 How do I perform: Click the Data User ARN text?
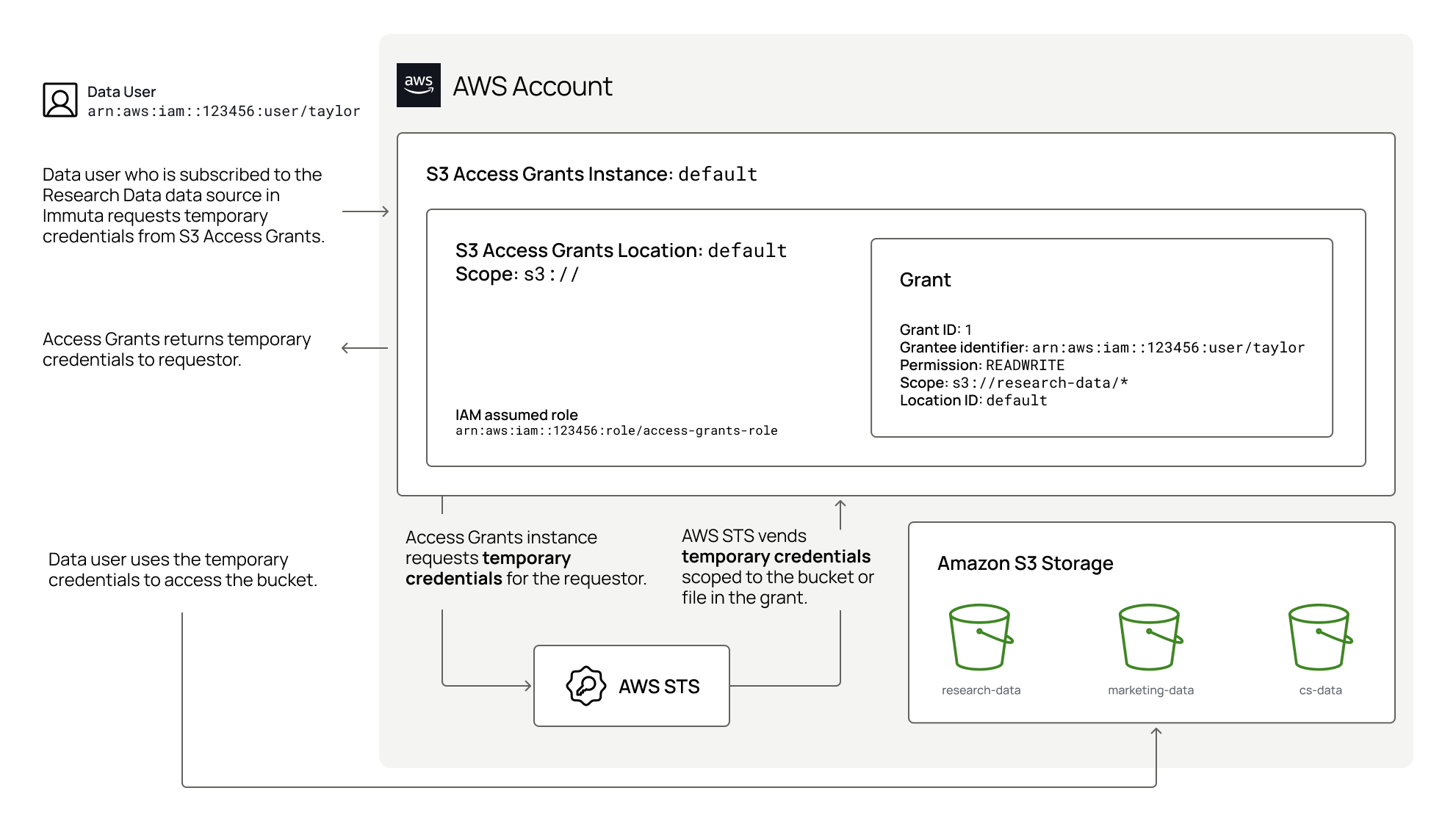coord(223,112)
